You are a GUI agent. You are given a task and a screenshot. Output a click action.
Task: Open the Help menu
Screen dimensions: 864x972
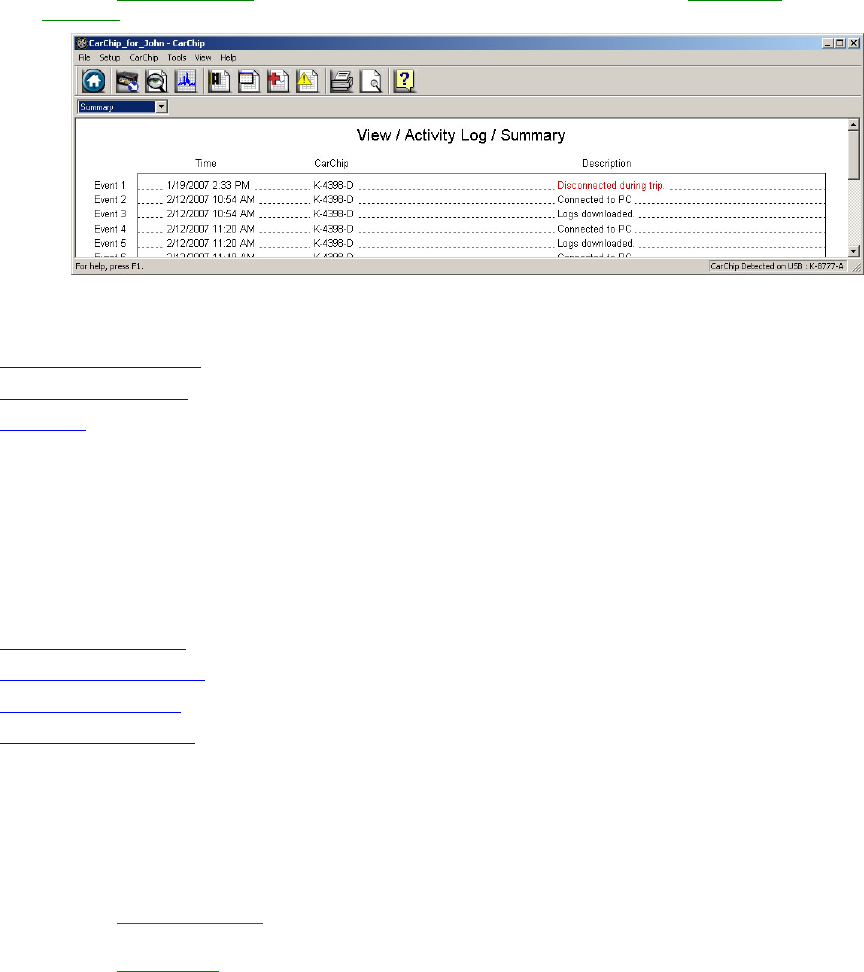pyautogui.click(x=228, y=58)
